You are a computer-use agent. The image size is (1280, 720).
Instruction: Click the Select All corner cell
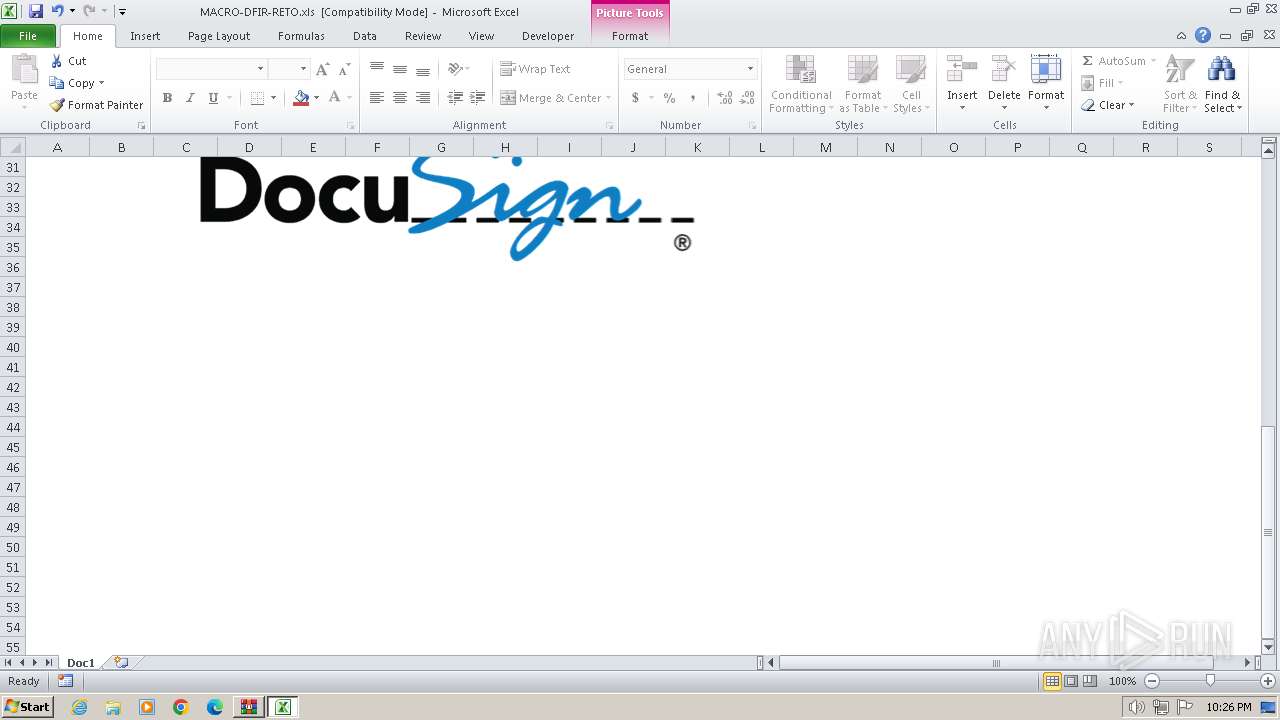coord(13,147)
